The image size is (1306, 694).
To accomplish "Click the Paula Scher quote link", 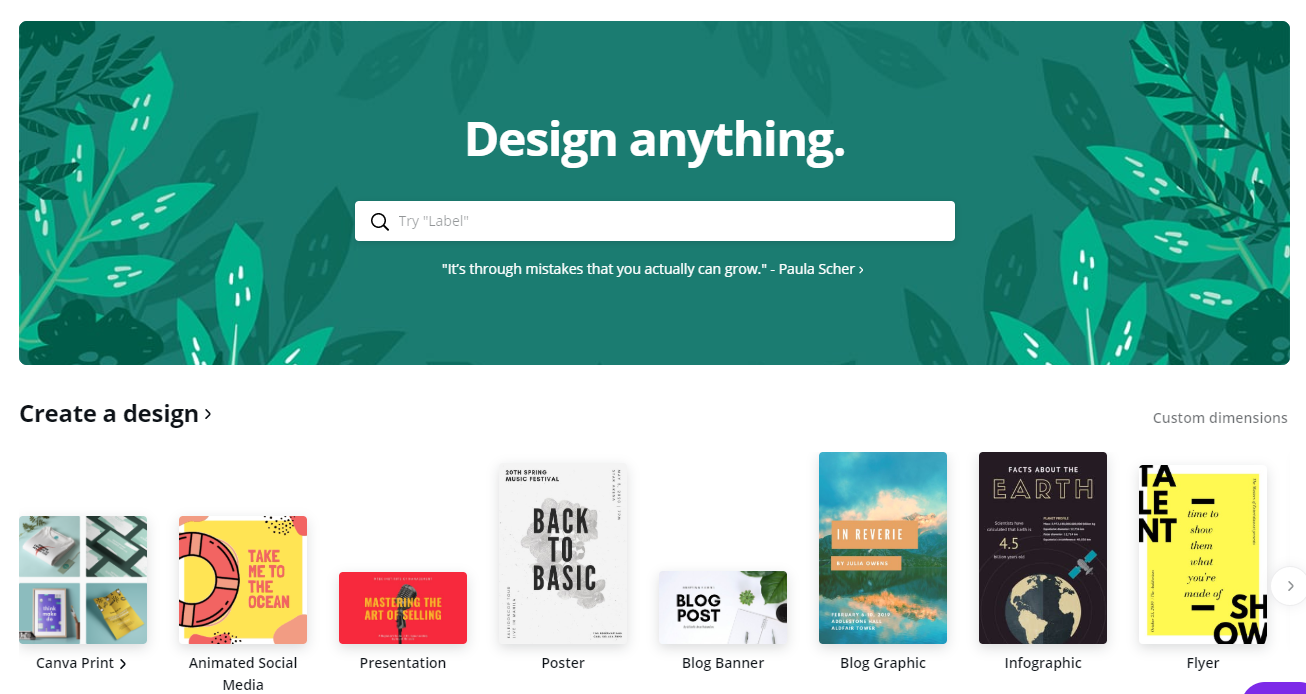I will [653, 269].
